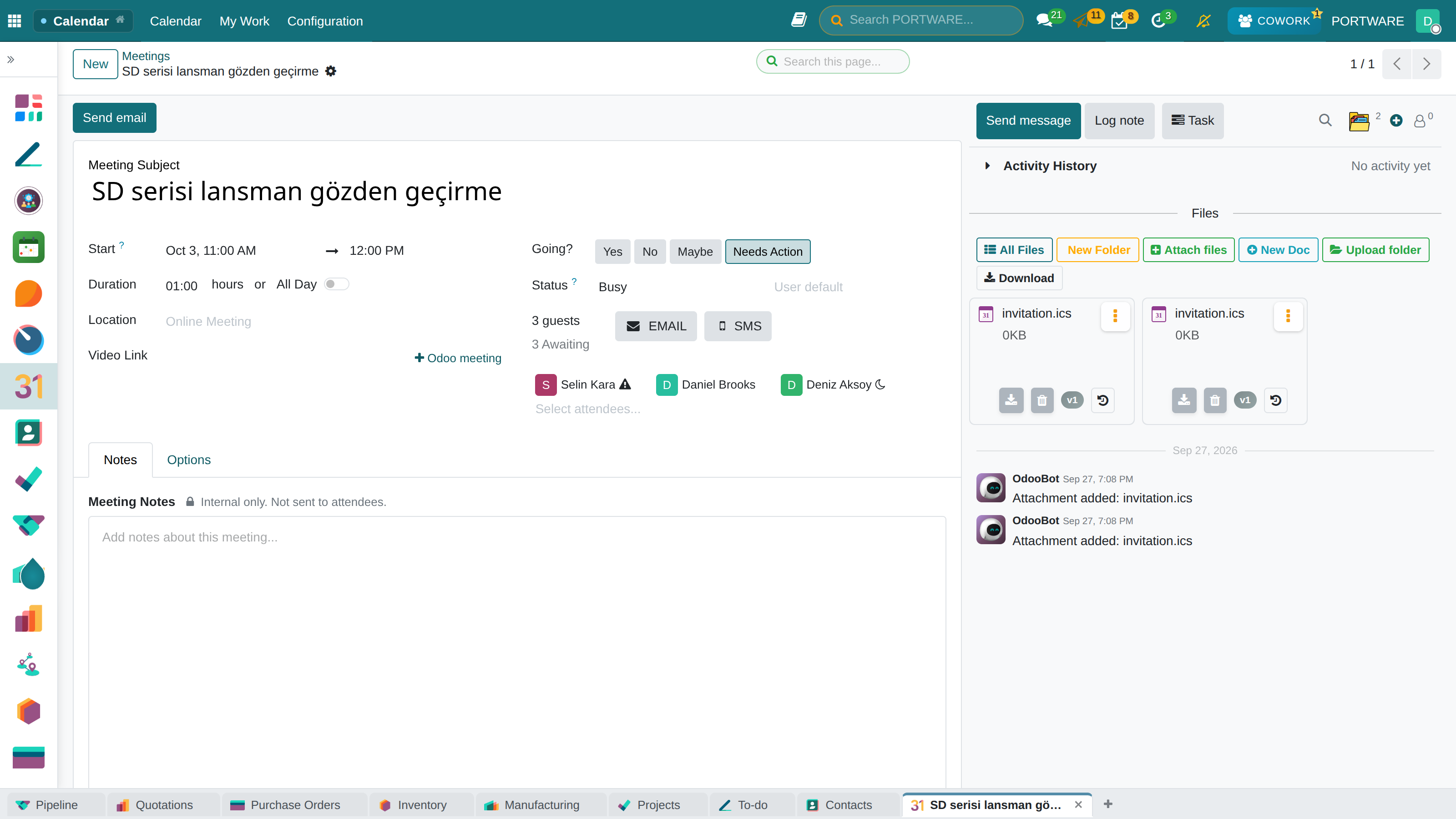Screen dimensions: 1456x819
Task: Open the apps grid menu
Action: 15,21
